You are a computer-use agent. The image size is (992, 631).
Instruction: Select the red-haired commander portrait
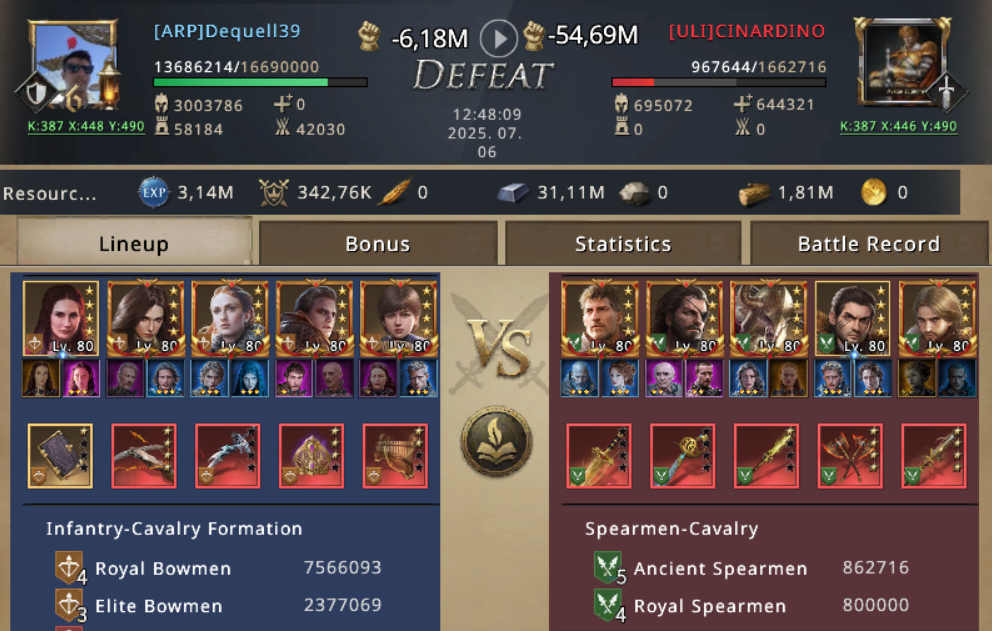(x=61, y=318)
